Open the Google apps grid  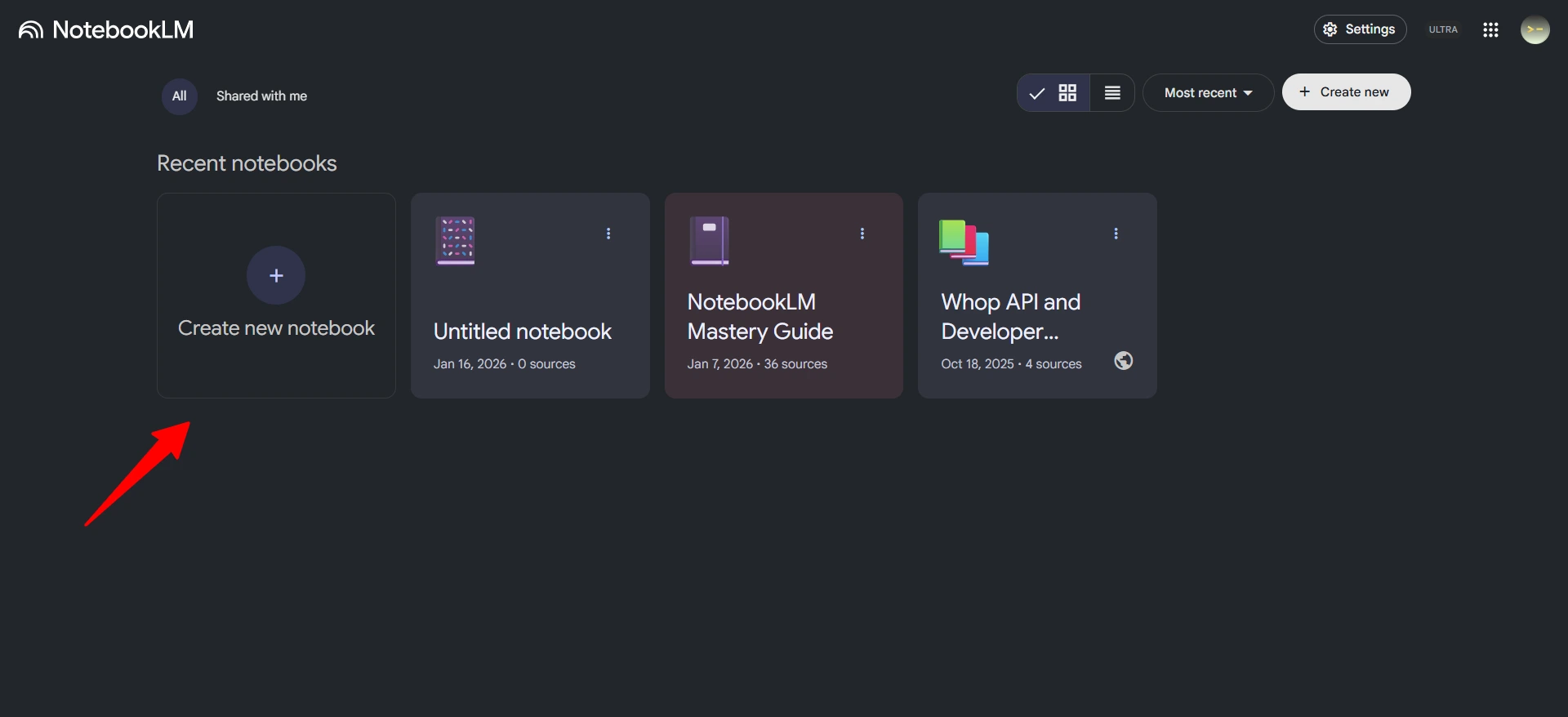(x=1490, y=29)
